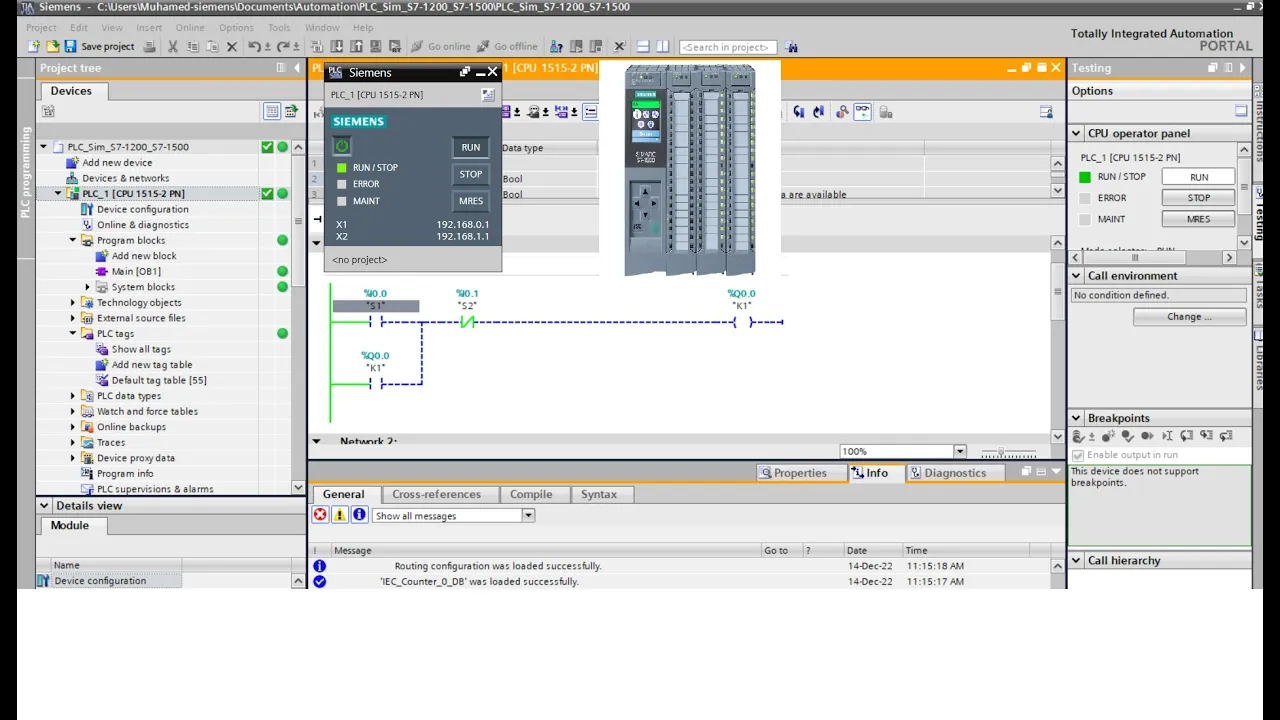Collapse the Program blocks folder

pos(73,240)
